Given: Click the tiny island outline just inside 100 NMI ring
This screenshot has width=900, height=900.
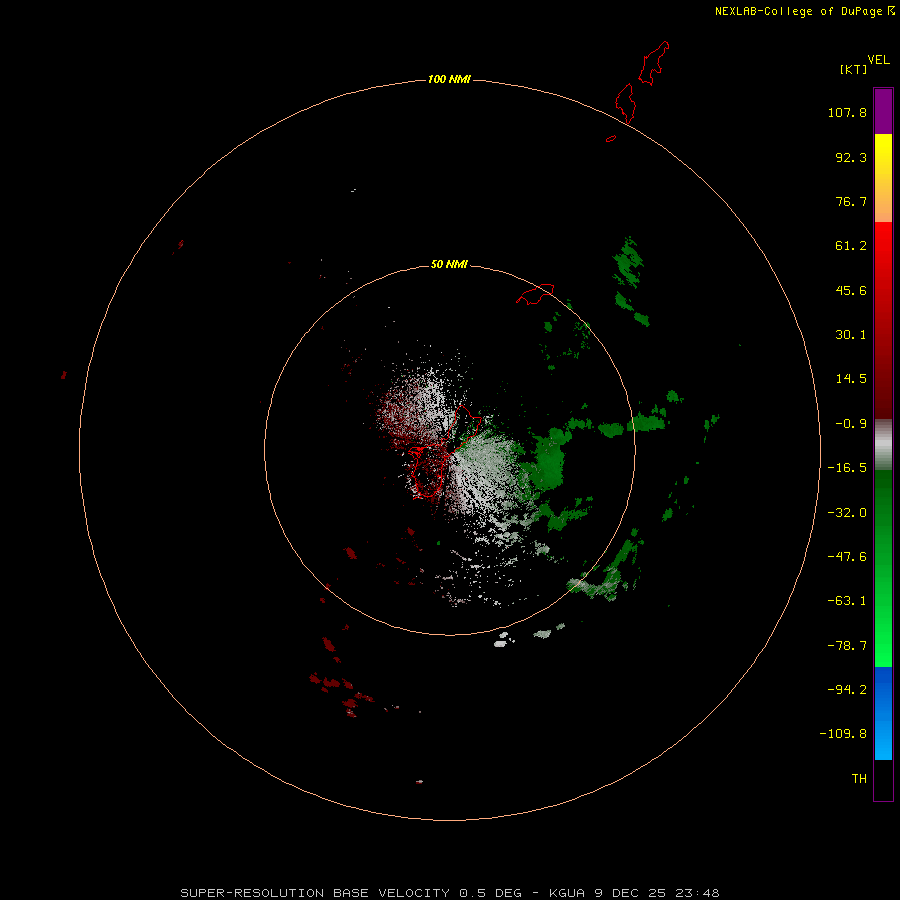Looking at the screenshot, I should coord(611,138).
